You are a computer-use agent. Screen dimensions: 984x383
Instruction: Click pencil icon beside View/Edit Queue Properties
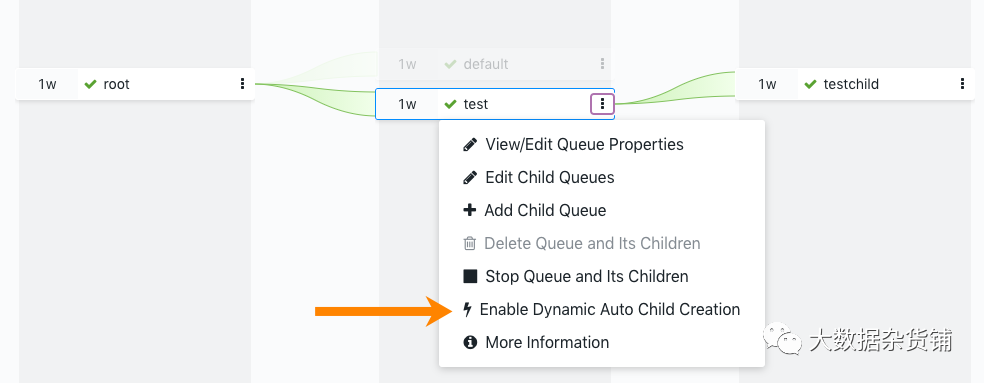point(469,144)
